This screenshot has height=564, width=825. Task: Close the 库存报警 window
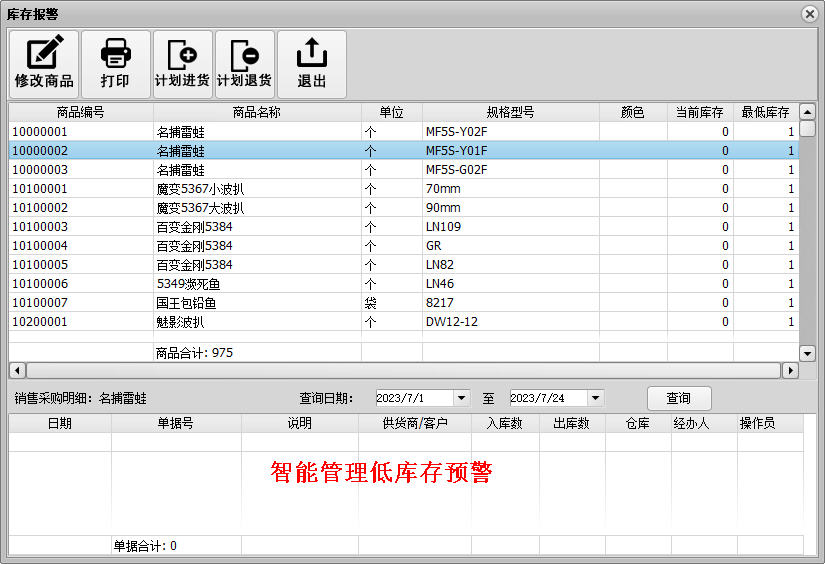tap(809, 13)
